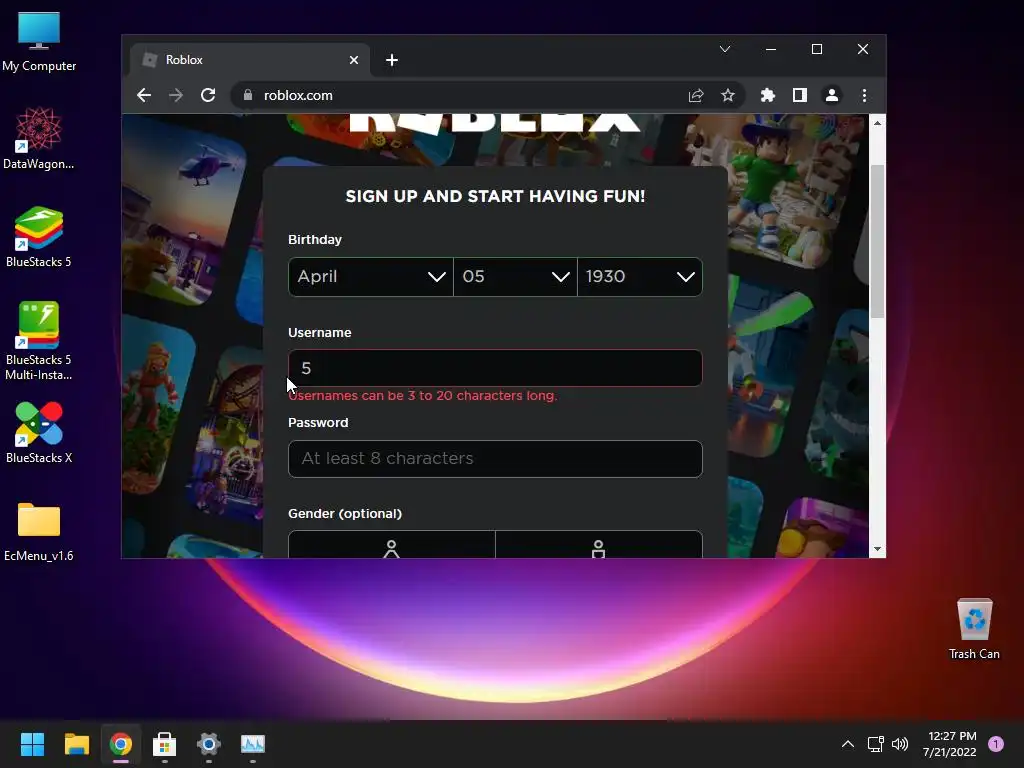
Task: Select BlueStacks 5 Multi-Instance shortcut
Action: (39, 341)
